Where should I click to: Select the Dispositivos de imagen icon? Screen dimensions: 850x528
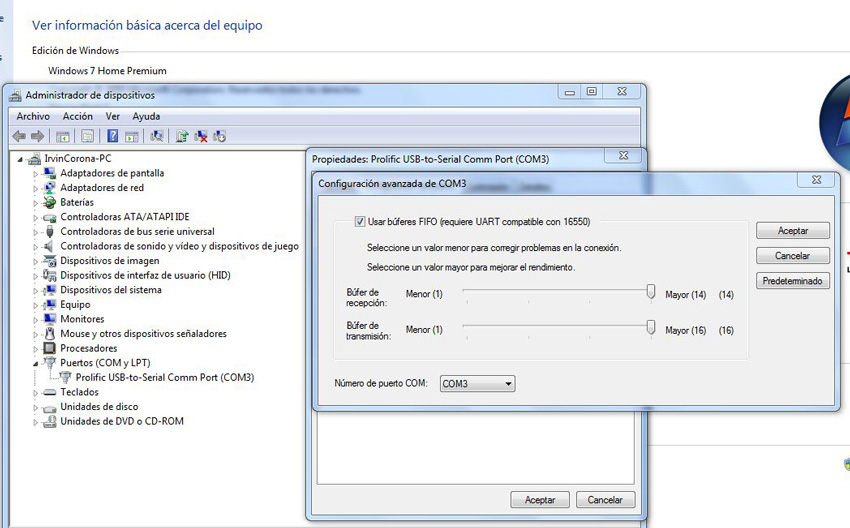(50, 261)
